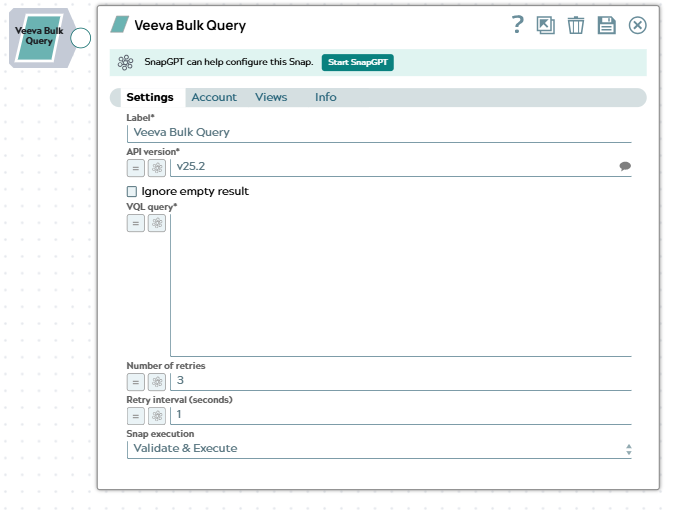Open the Snap execution dropdown
This screenshot has height=514, width=675.
(379, 449)
